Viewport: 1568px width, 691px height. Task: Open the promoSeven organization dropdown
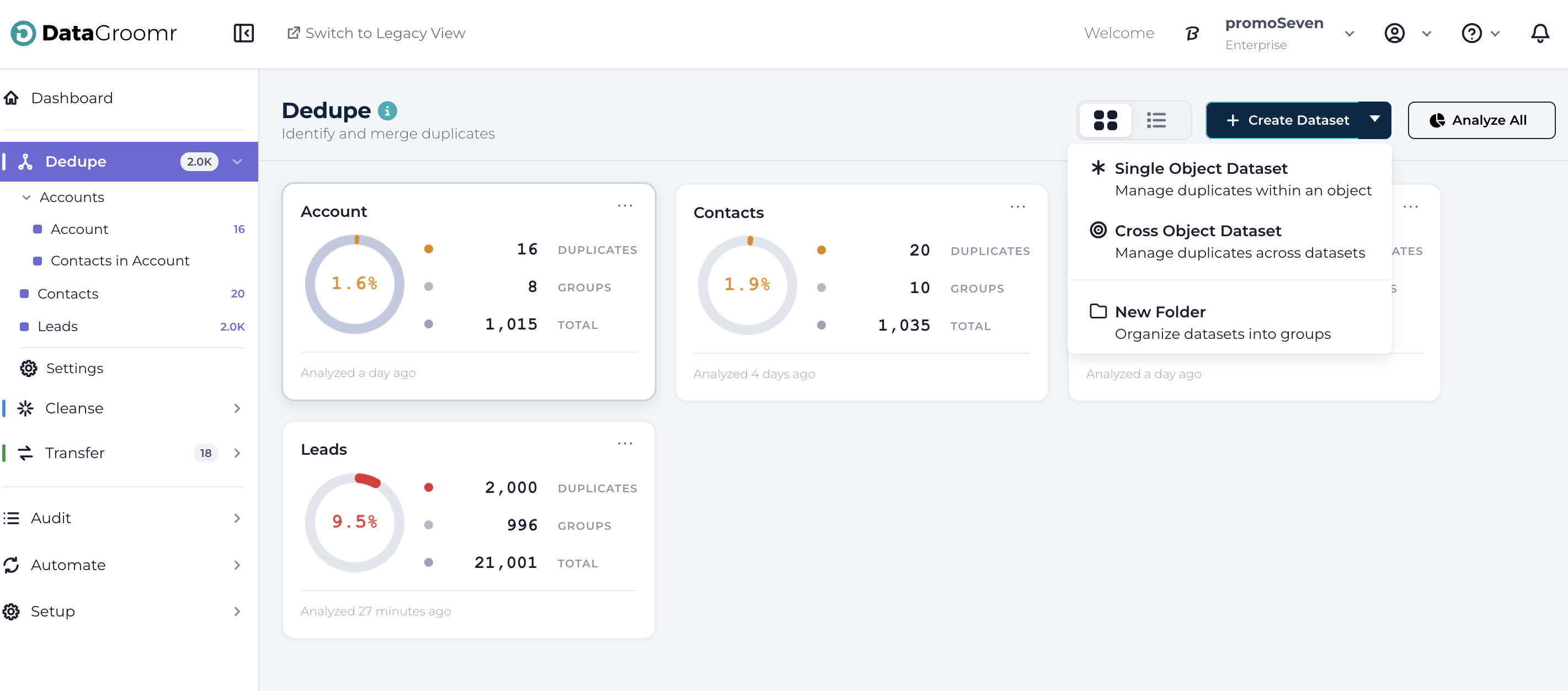[1349, 34]
